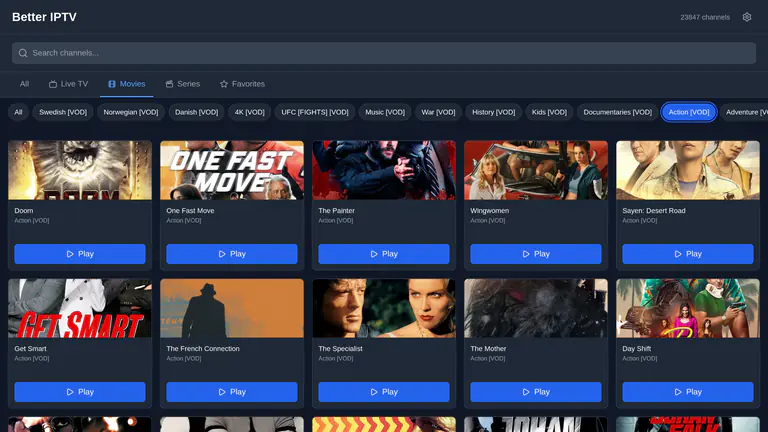
Task: Start playing Wingwomen
Action: tap(536, 254)
